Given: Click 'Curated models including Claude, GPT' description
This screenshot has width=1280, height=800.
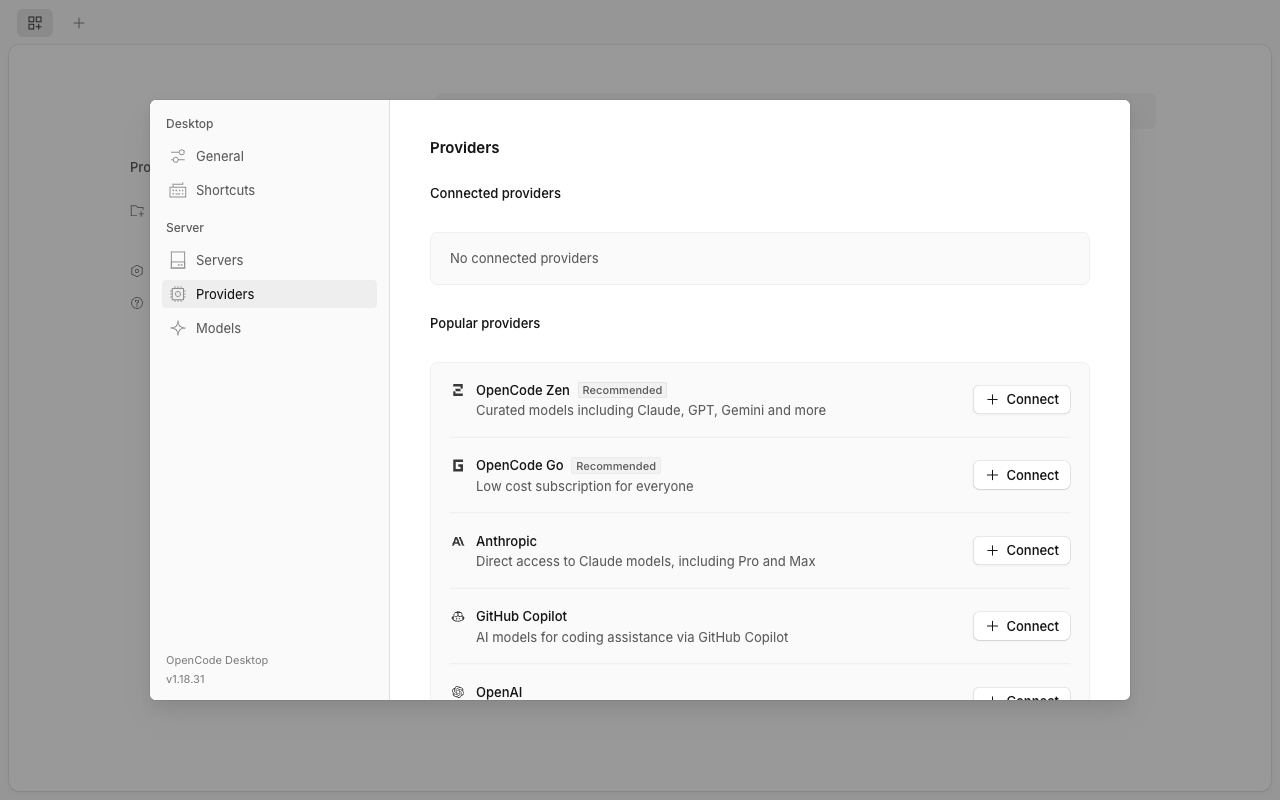Looking at the screenshot, I should [651, 410].
